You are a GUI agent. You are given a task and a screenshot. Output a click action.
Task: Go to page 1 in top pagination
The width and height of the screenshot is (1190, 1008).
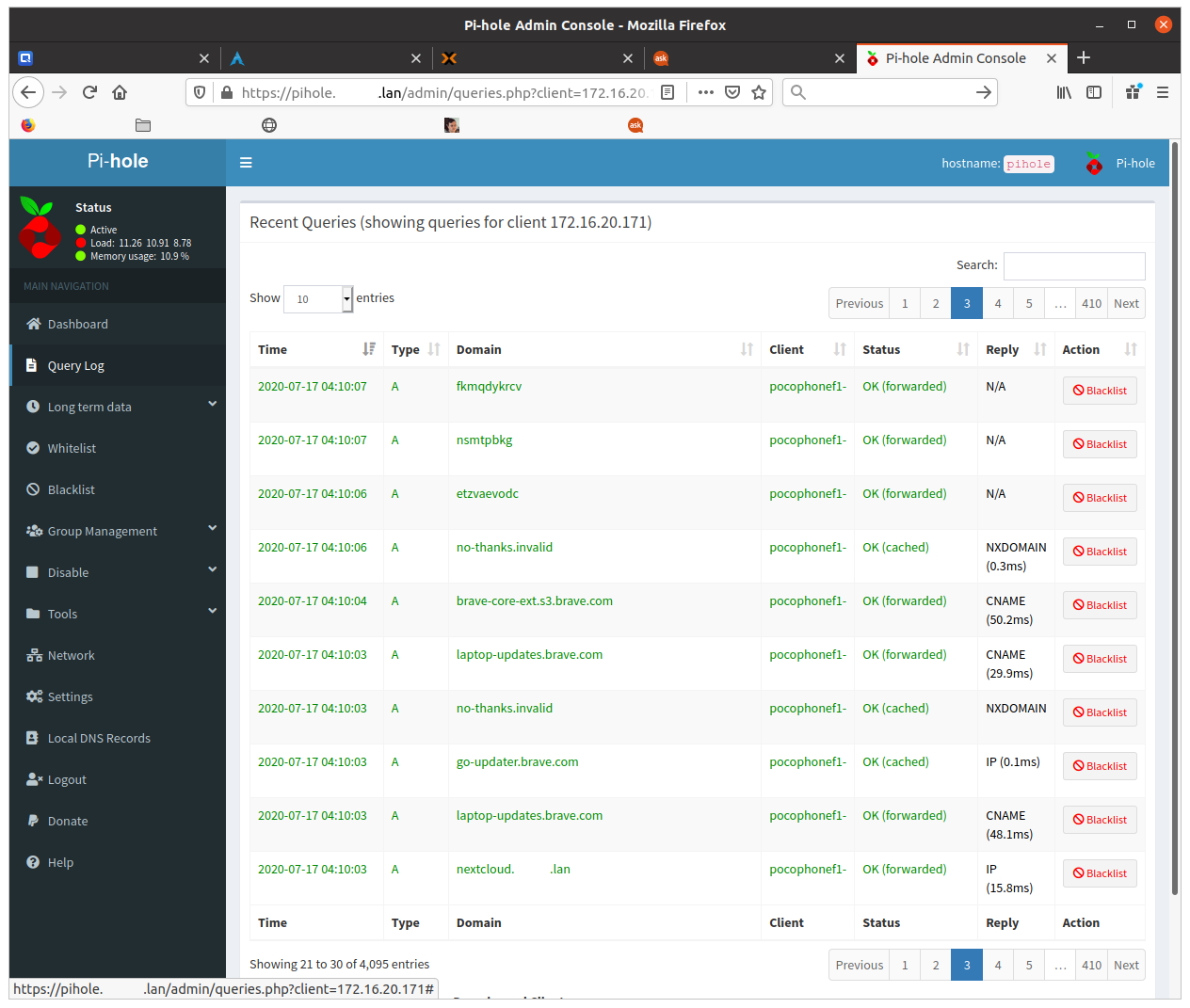click(x=905, y=303)
